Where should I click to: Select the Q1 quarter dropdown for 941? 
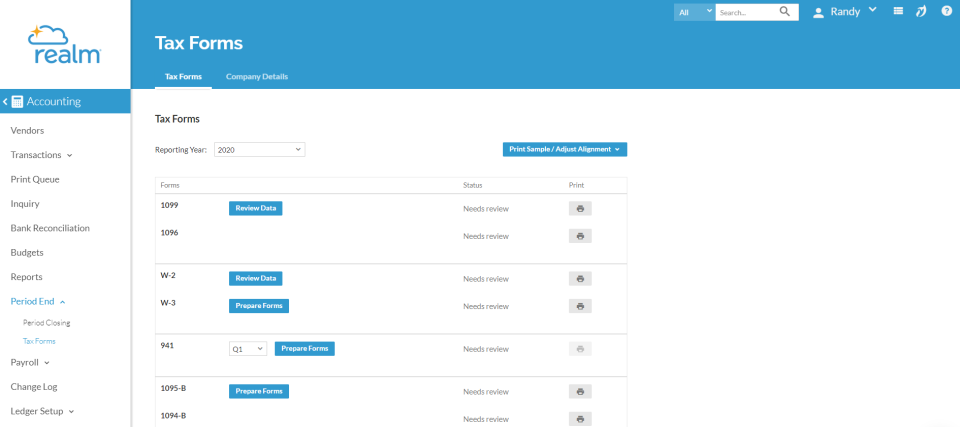click(x=248, y=349)
